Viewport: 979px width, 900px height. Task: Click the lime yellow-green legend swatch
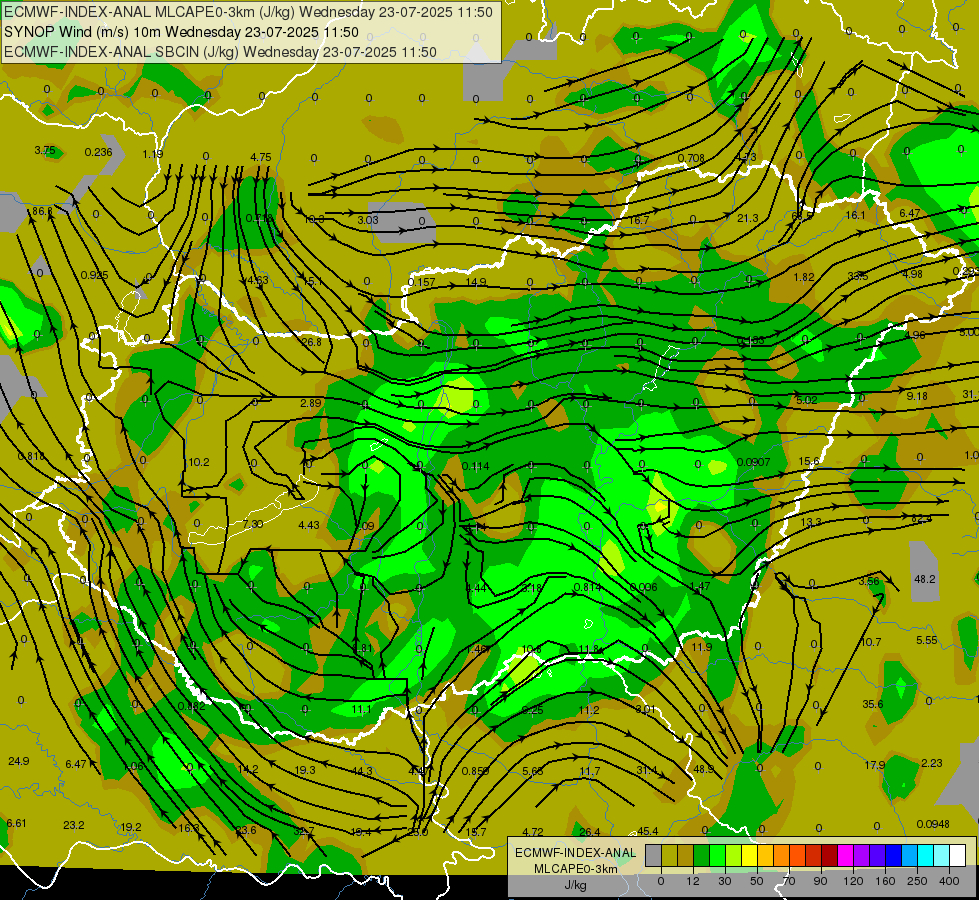(x=733, y=856)
